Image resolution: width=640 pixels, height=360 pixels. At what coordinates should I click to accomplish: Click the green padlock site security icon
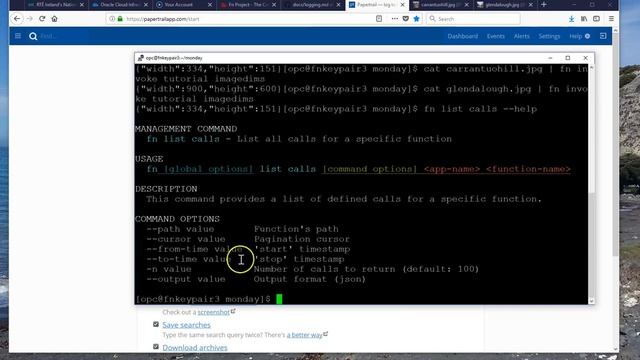point(120,19)
